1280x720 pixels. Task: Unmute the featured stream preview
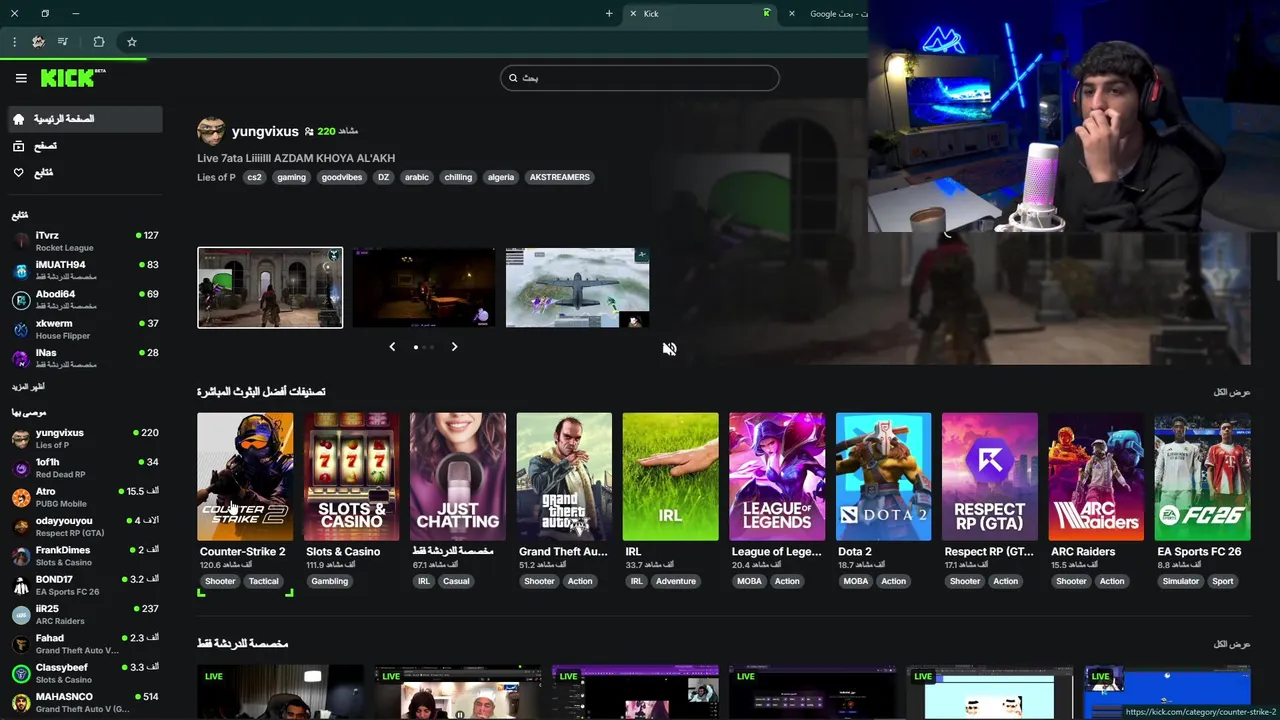pos(669,348)
